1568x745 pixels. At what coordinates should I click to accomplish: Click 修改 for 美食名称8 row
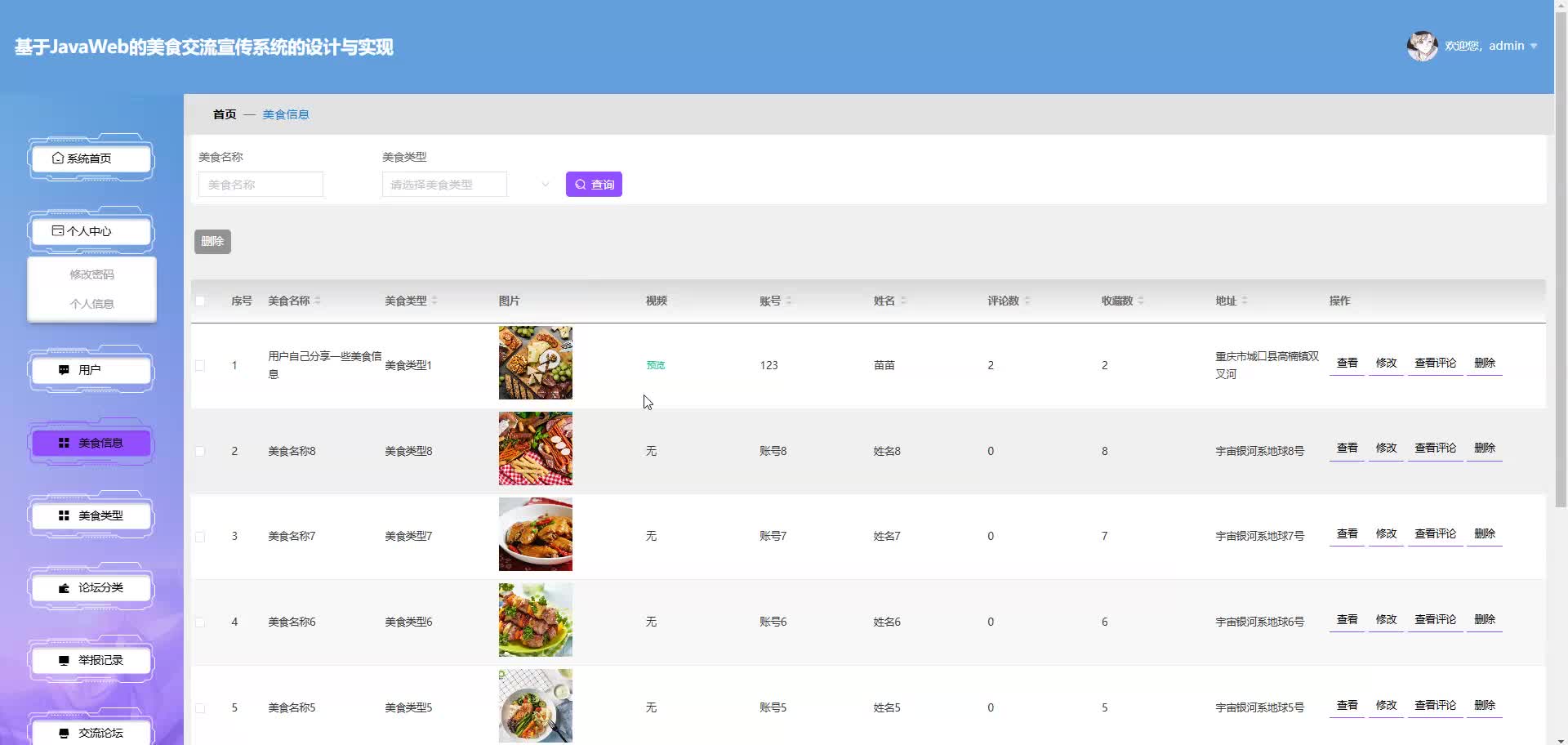pos(1386,448)
